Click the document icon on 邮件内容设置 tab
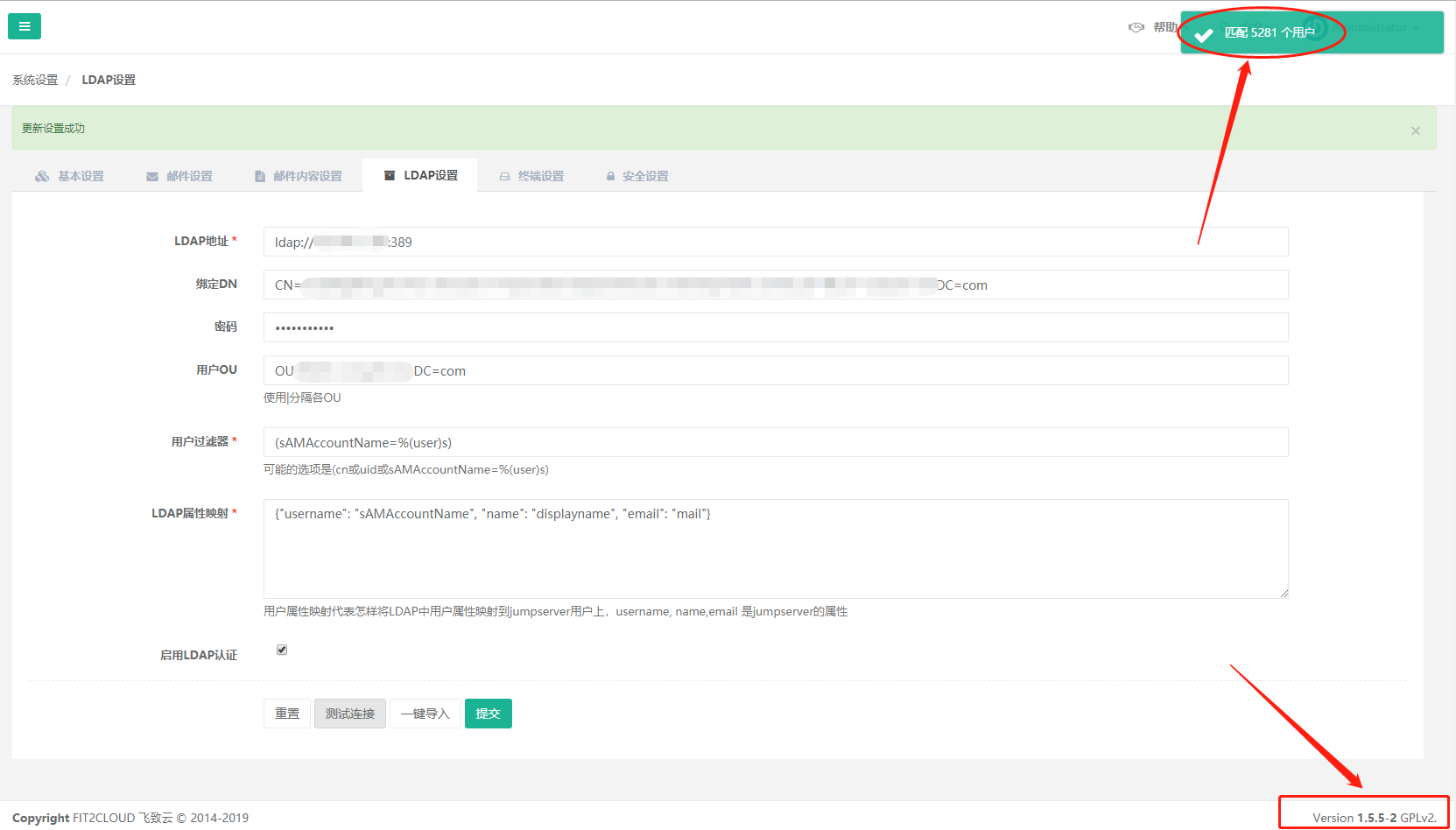This screenshot has height=830, width=1456. (260, 177)
